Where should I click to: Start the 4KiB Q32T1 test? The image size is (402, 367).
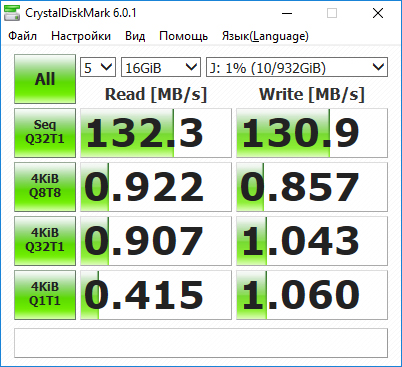(45, 241)
